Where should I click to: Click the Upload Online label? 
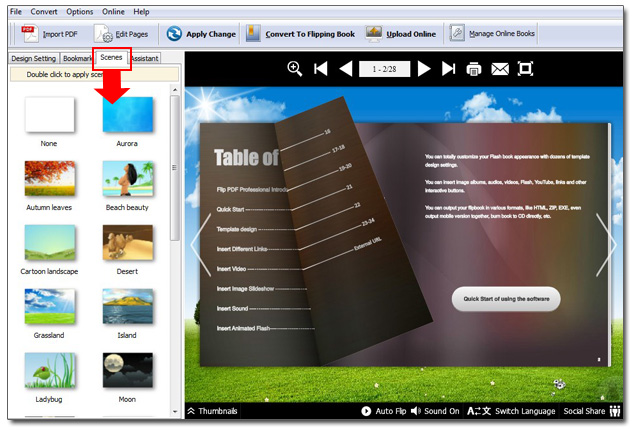pyautogui.click(x=411, y=34)
